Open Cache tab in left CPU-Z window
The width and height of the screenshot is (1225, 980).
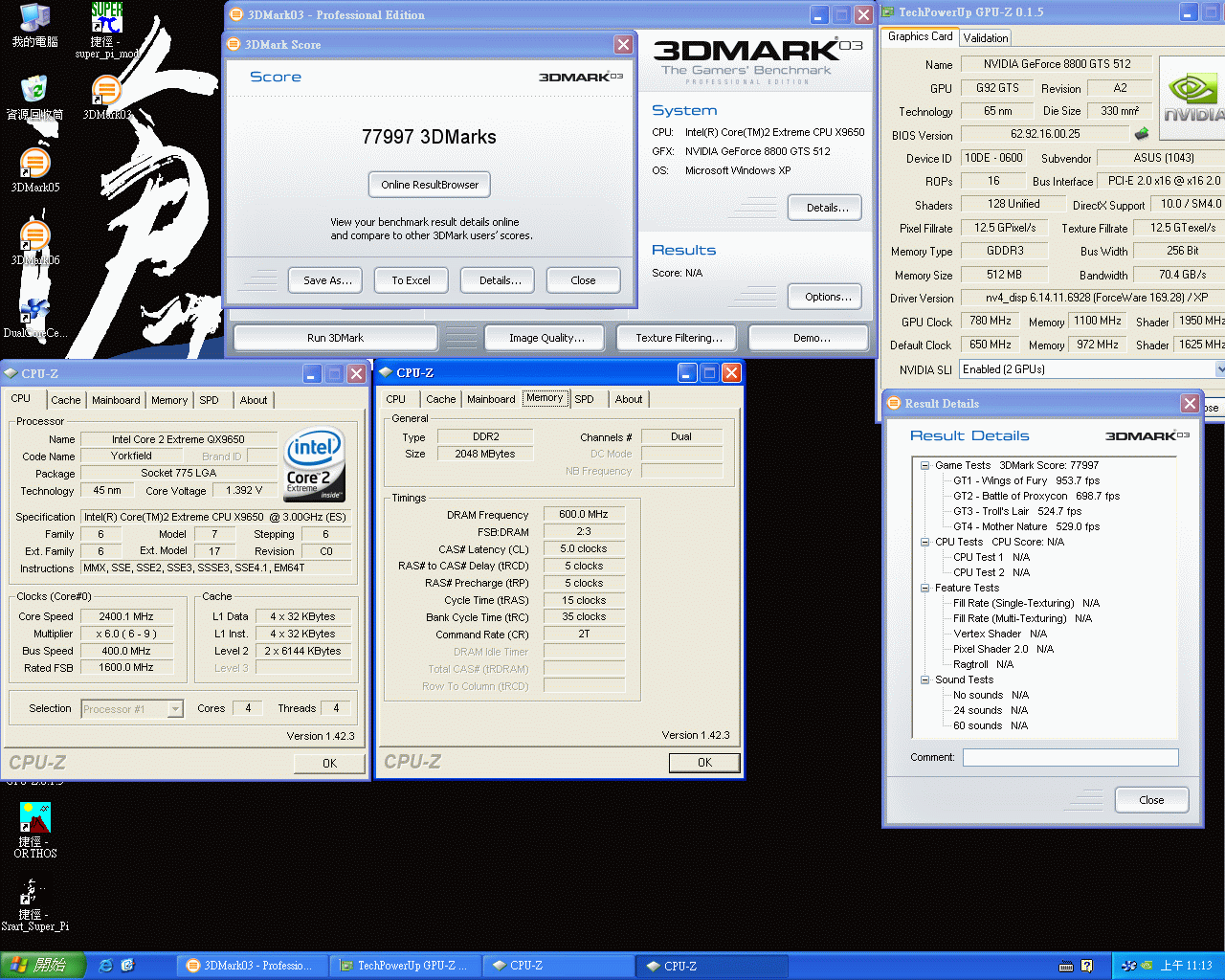click(66, 400)
